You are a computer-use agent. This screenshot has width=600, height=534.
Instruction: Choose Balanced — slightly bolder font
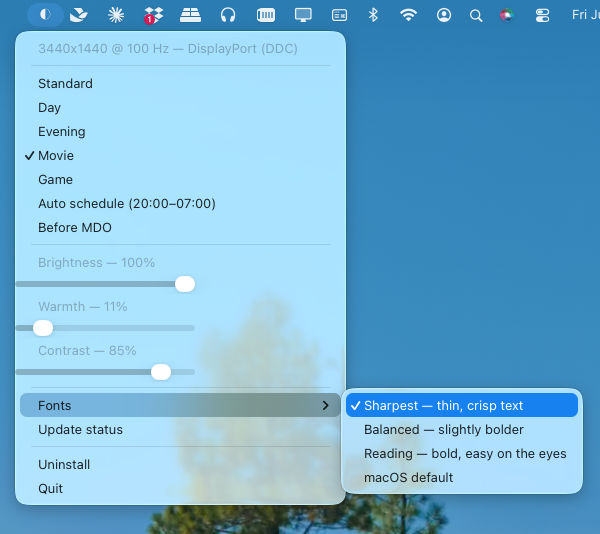[x=462, y=430]
